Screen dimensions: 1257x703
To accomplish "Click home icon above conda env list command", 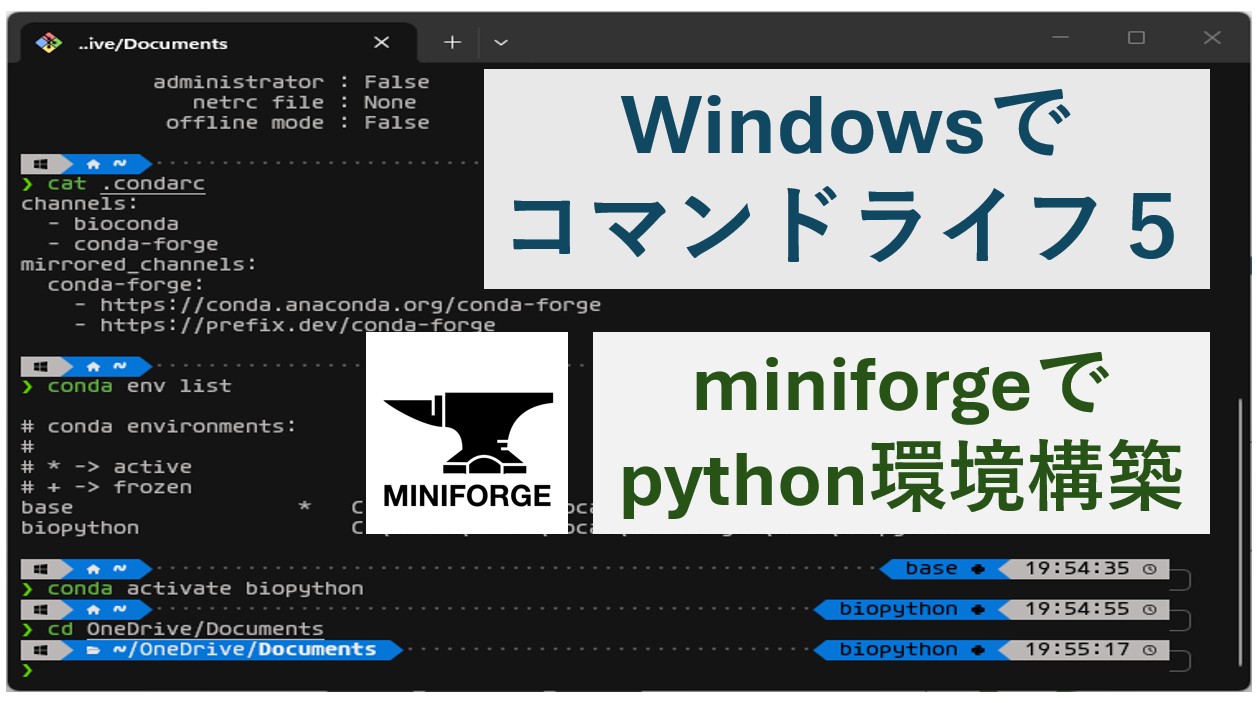I will pyautogui.click(x=94, y=366).
